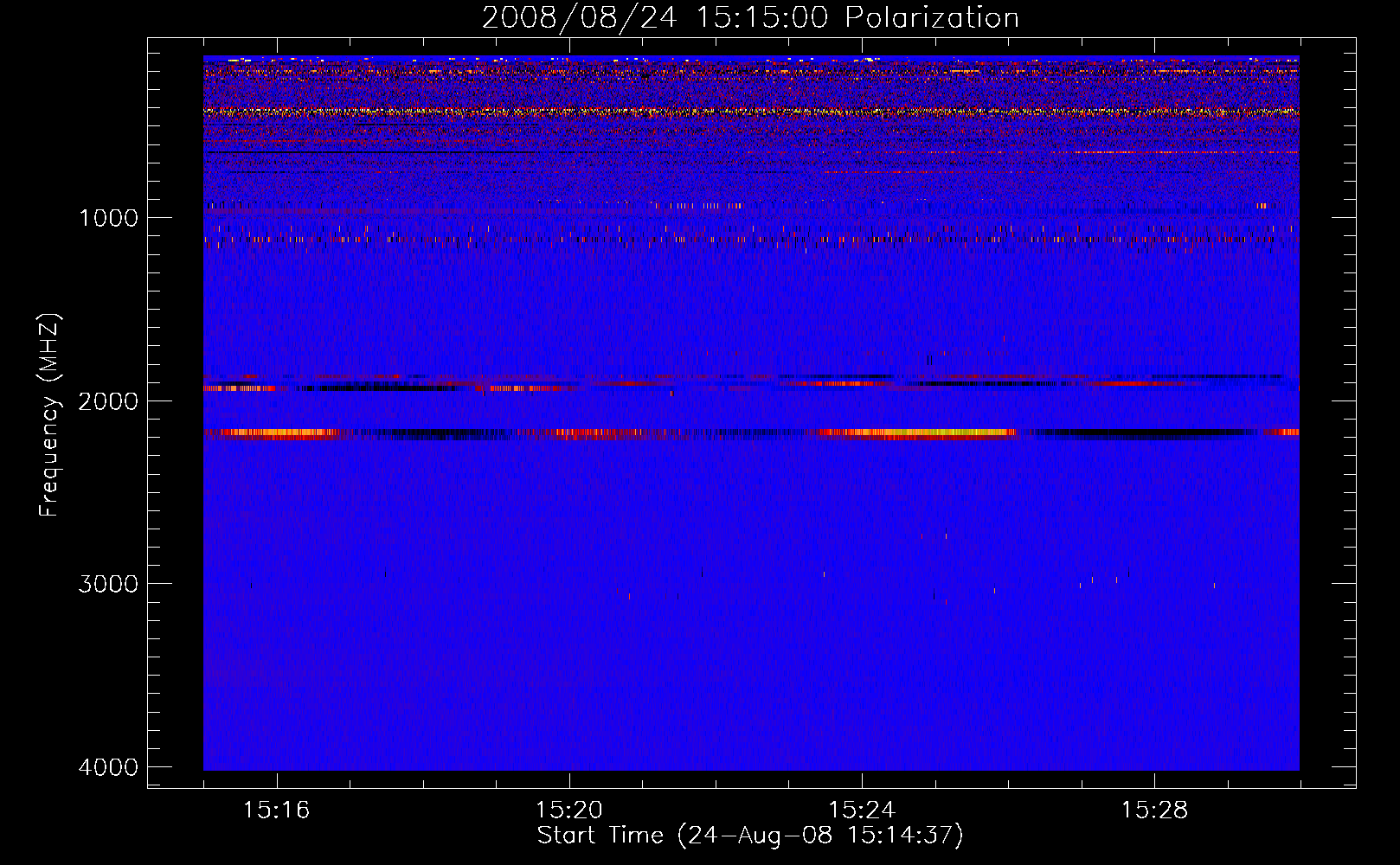
Task: Click the 1000 frequency tick label
Action: [x=108, y=218]
